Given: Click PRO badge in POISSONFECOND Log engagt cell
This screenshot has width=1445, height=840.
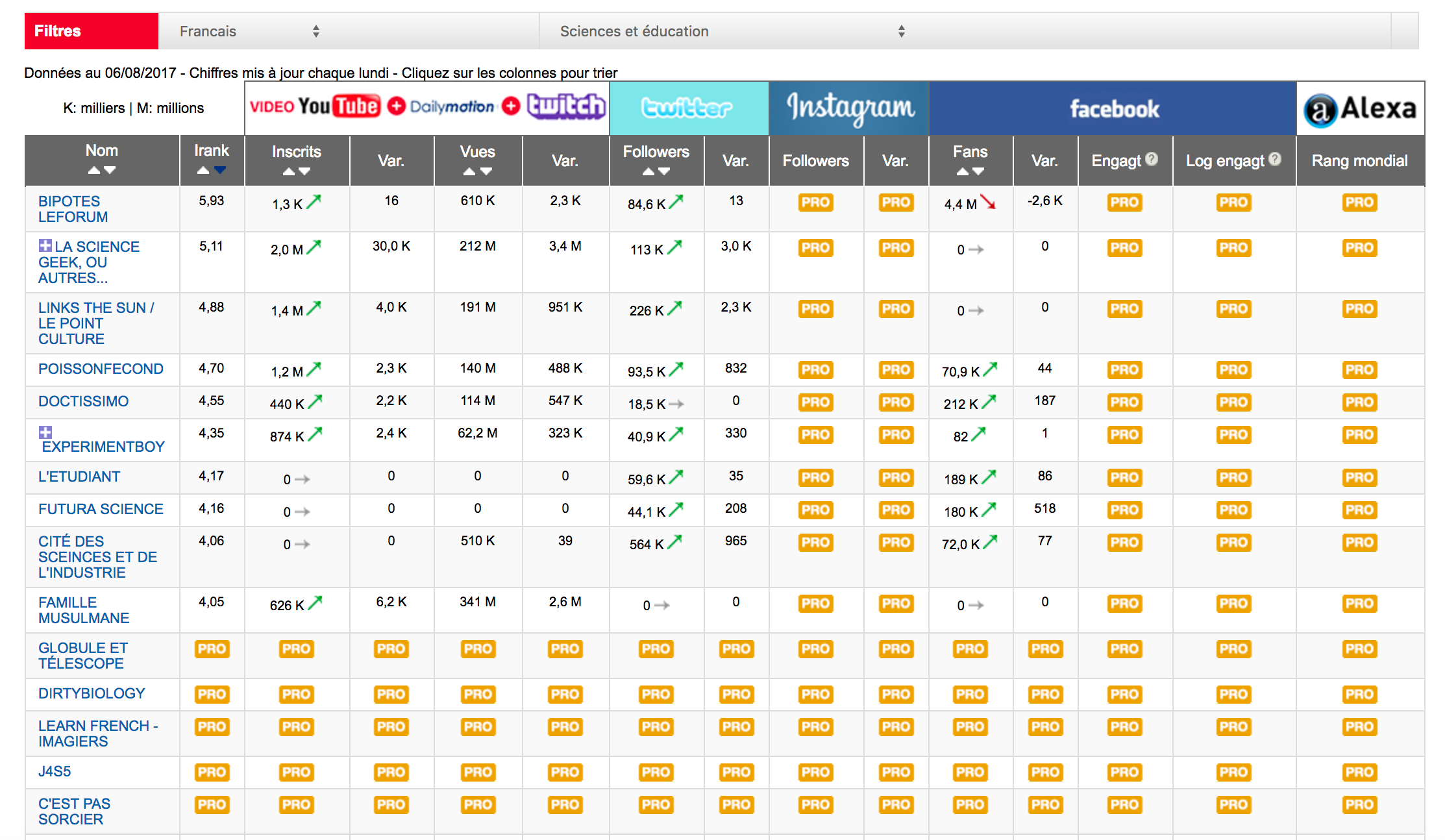Looking at the screenshot, I should tap(1234, 370).
